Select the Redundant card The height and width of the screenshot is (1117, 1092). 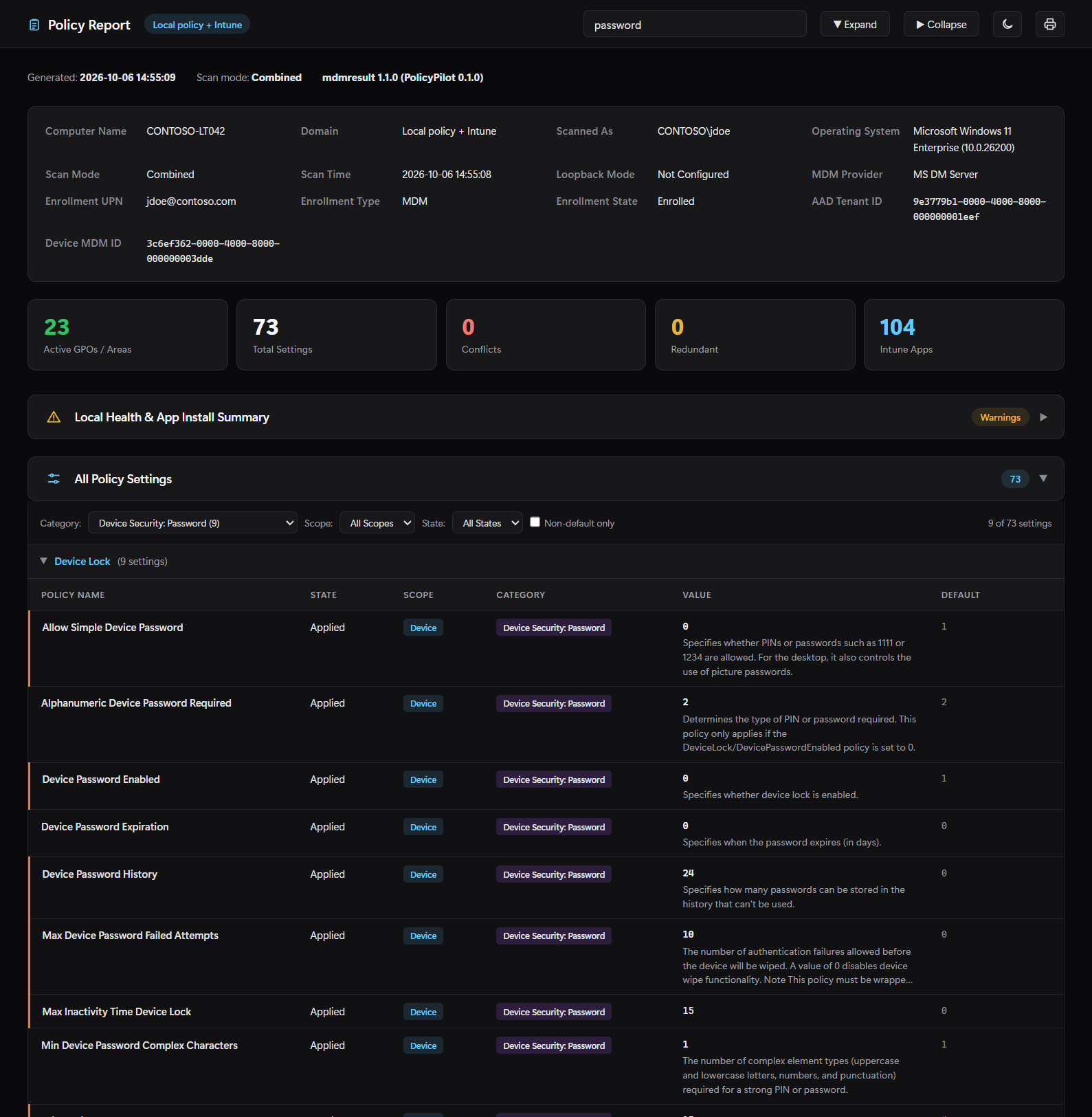pos(755,335)
